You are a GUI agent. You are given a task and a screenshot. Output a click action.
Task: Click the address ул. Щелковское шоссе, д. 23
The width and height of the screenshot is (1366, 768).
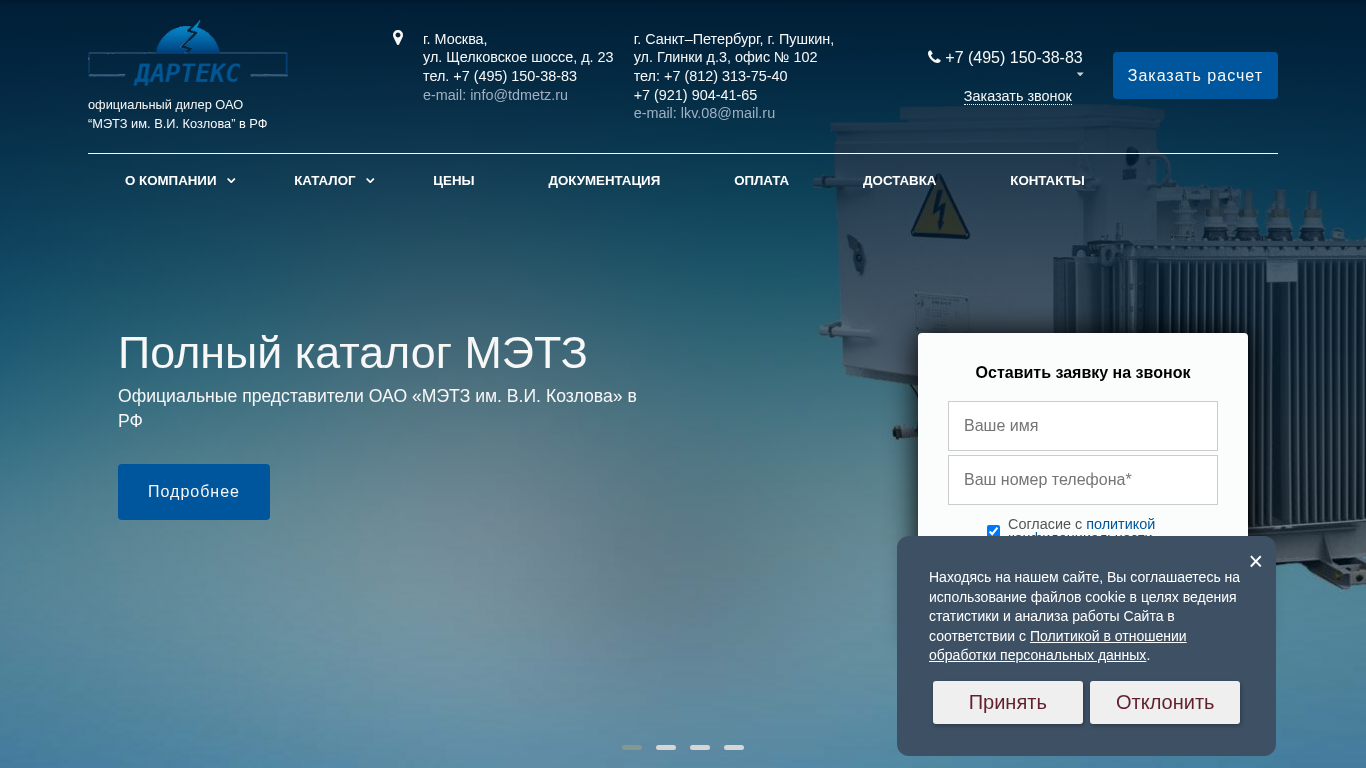518,57
